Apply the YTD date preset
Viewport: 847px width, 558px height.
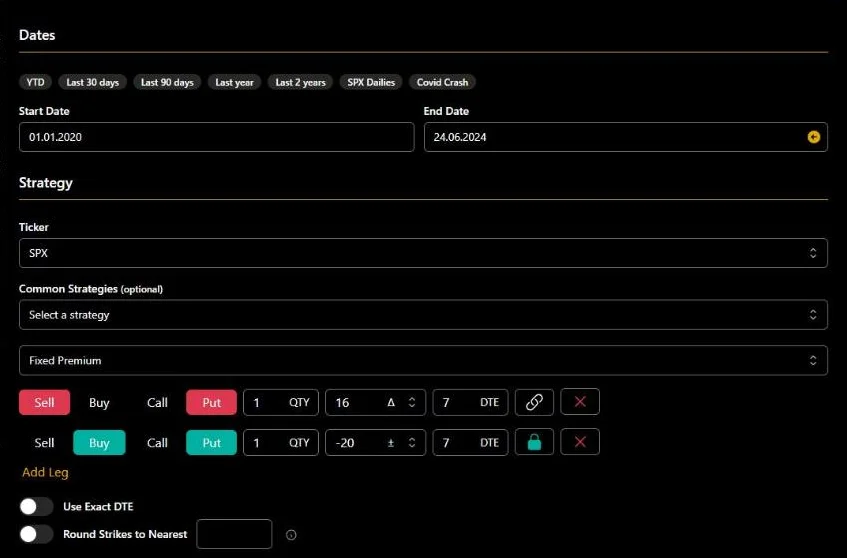(36, 82)
